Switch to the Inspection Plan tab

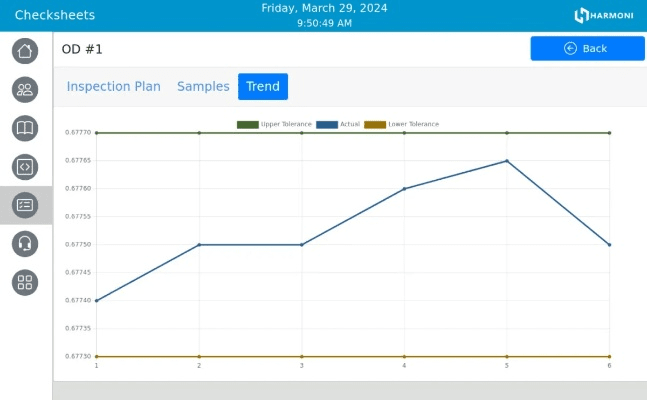coord(113,87)
